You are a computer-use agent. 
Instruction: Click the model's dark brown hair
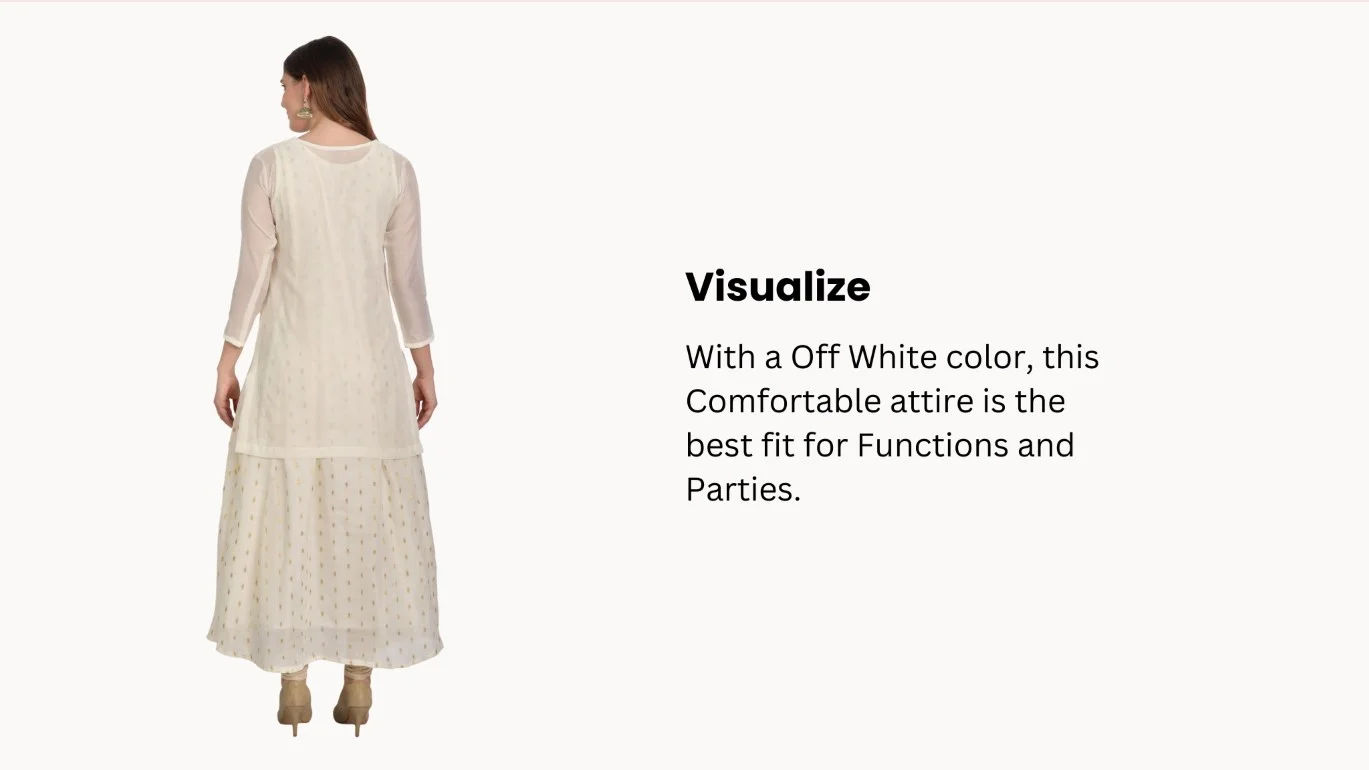coord(331,85)
